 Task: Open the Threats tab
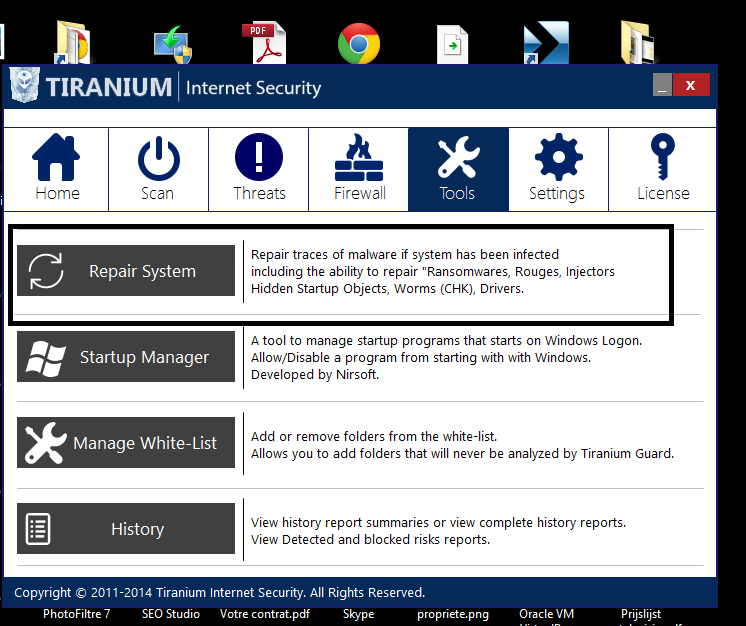point(259,169)
